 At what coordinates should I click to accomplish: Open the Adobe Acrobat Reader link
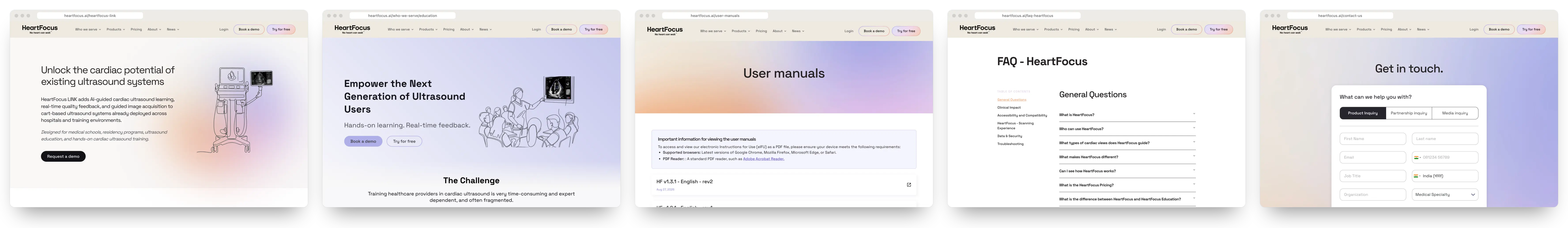click(763, 159)
